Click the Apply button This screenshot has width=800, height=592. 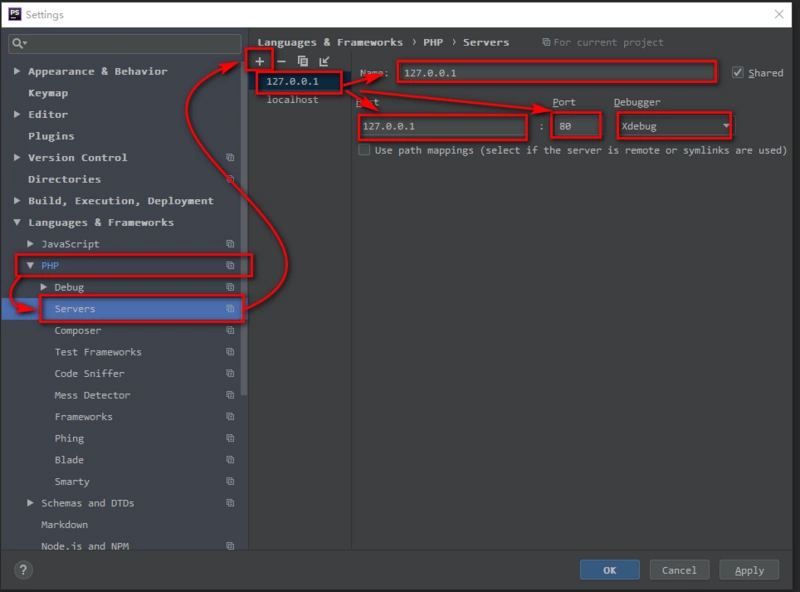[x=749, y=570]
